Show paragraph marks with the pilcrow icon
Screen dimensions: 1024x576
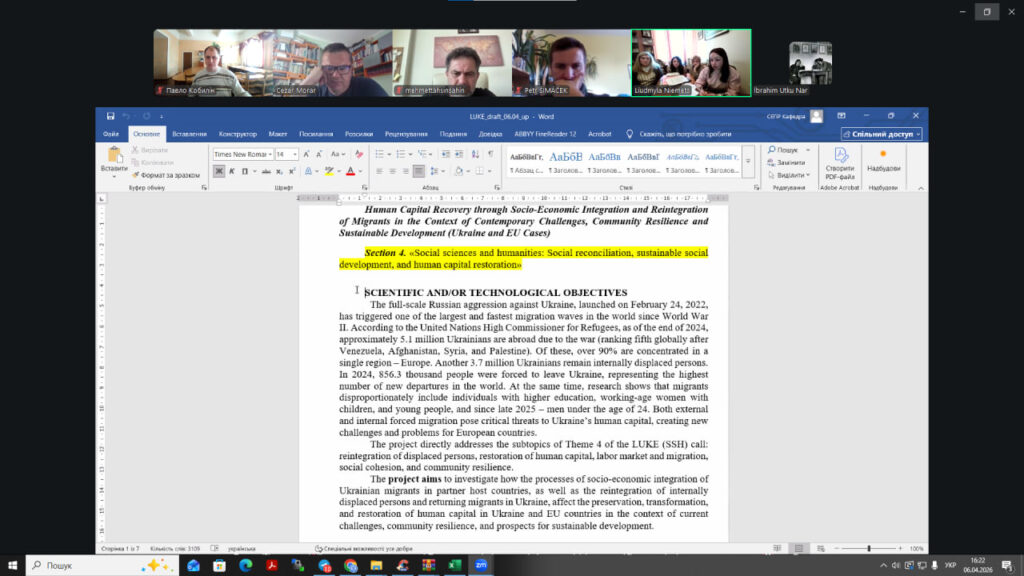coord(490,154)
